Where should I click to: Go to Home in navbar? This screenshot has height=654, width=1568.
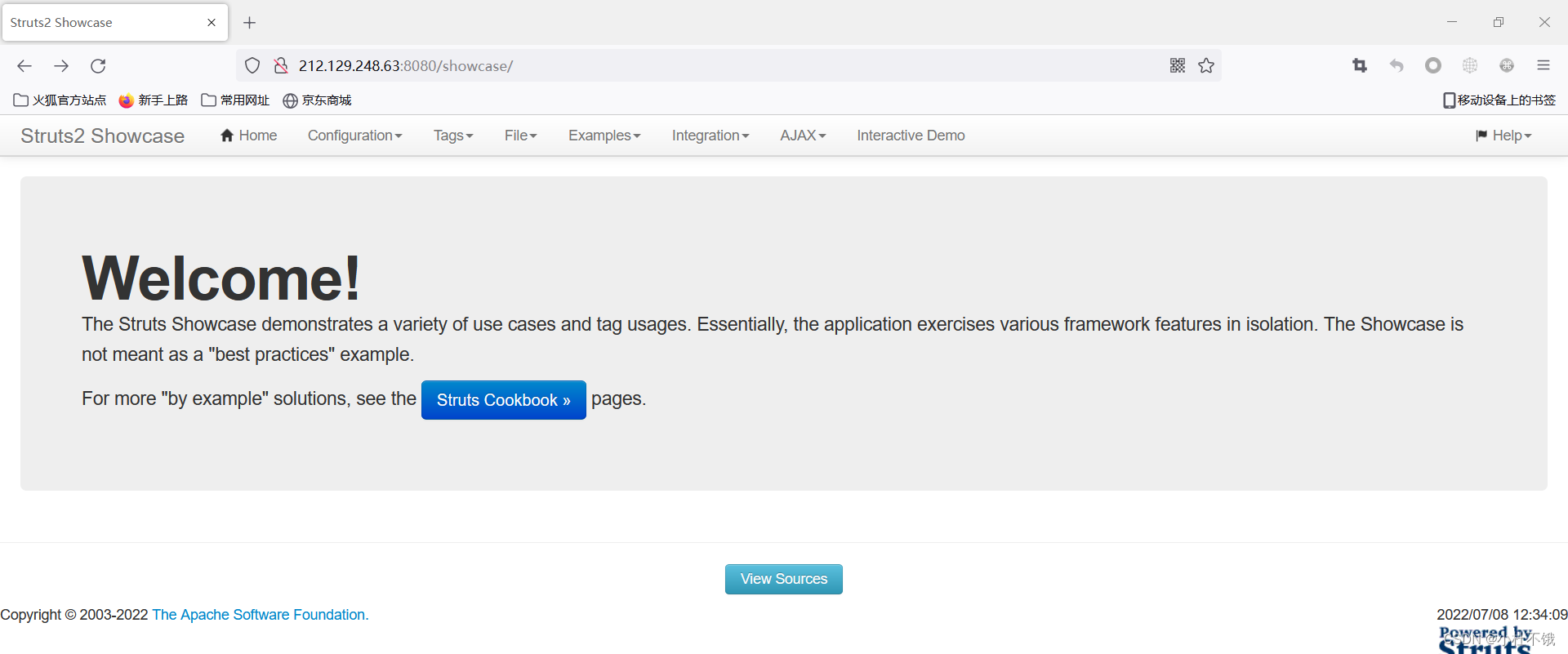tap(249, 136)
